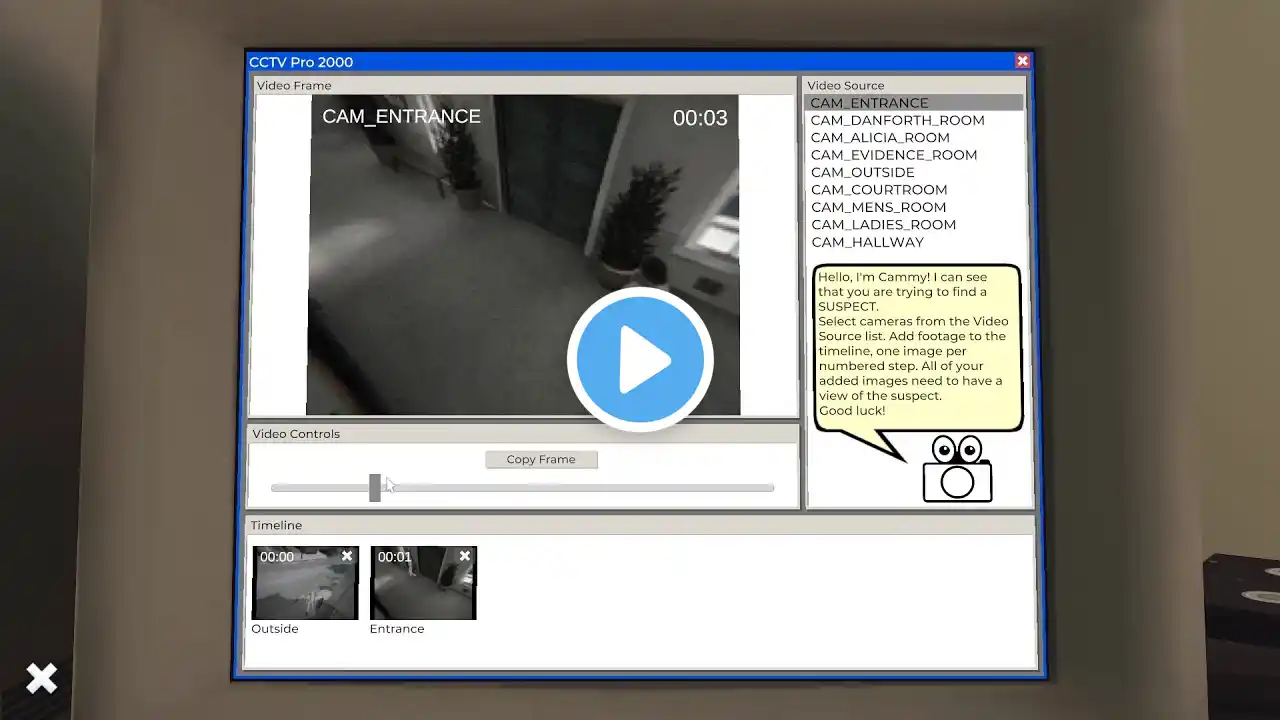Click the white X exit icon
Viewport: 1280px width, 720px height.
[x=42, y=678]
